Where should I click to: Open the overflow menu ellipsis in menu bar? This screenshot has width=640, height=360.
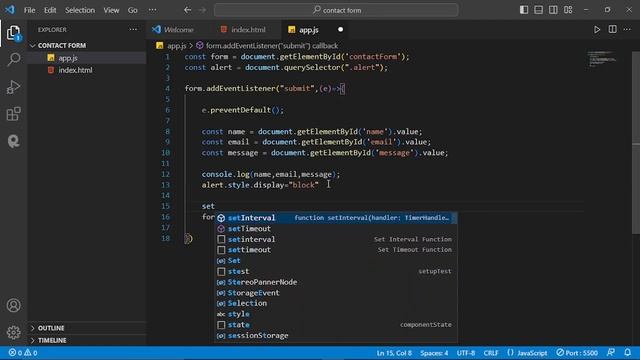pos(152,10)
